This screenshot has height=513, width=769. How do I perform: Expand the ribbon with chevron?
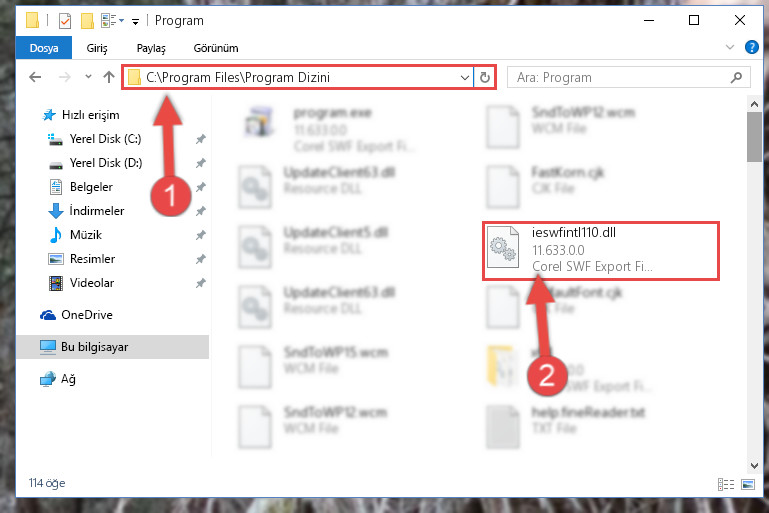730,47
